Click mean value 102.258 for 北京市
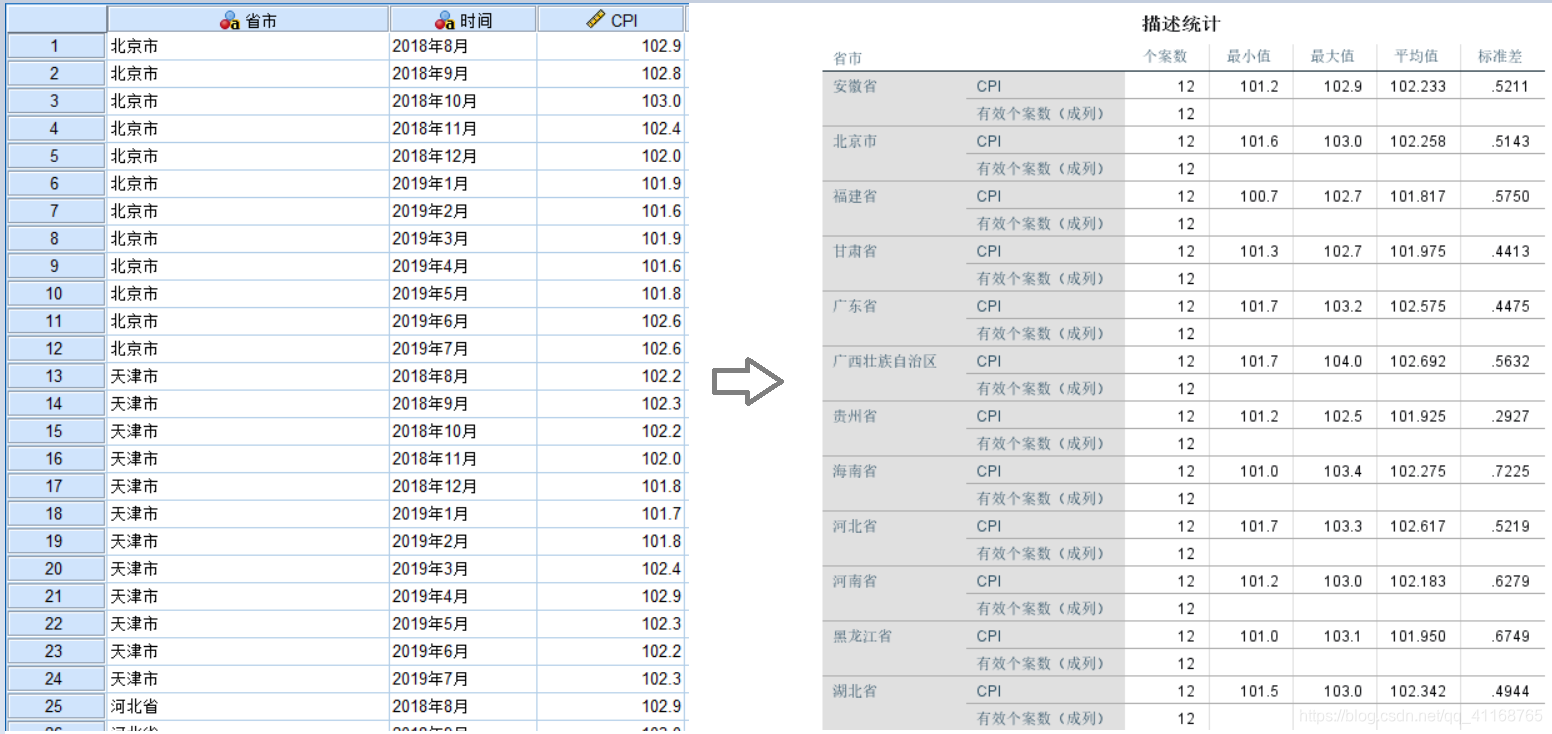Viewport: 1552px width, 734px height. click(x=1418, y=141)
